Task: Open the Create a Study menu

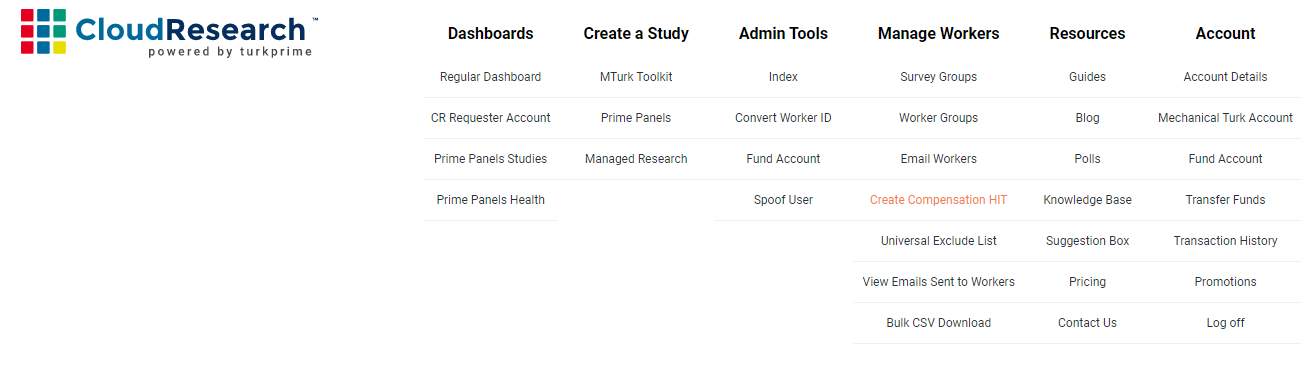Action: point(636,33)
